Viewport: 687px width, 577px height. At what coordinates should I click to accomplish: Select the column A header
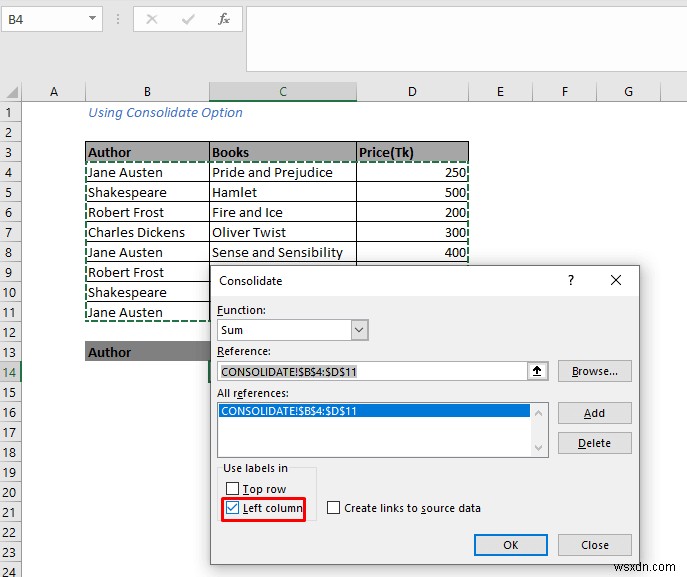click(53, 92)
